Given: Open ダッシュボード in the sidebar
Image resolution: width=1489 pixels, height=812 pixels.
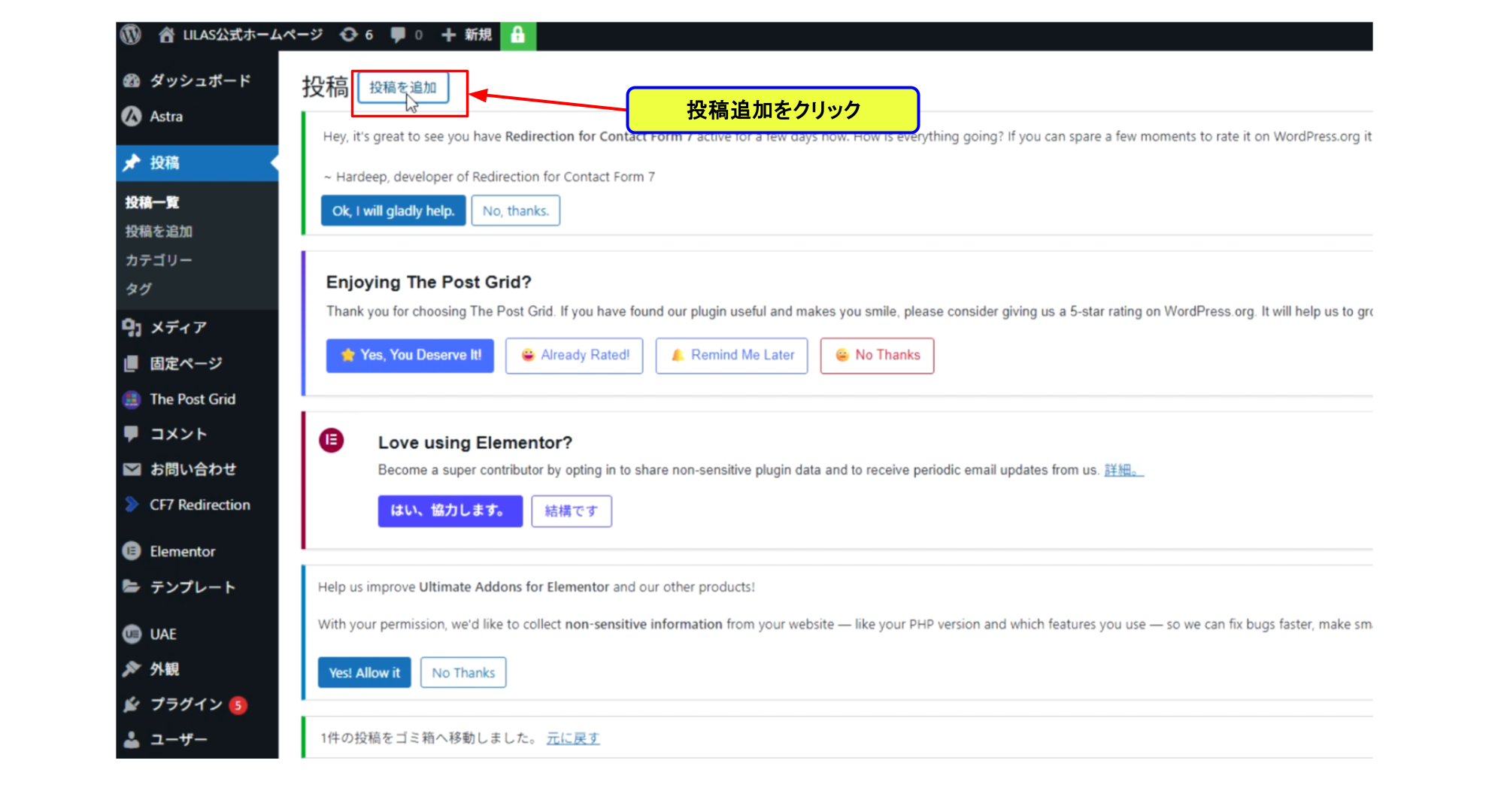Looking at the screenshot, I should tap(200, 80).
